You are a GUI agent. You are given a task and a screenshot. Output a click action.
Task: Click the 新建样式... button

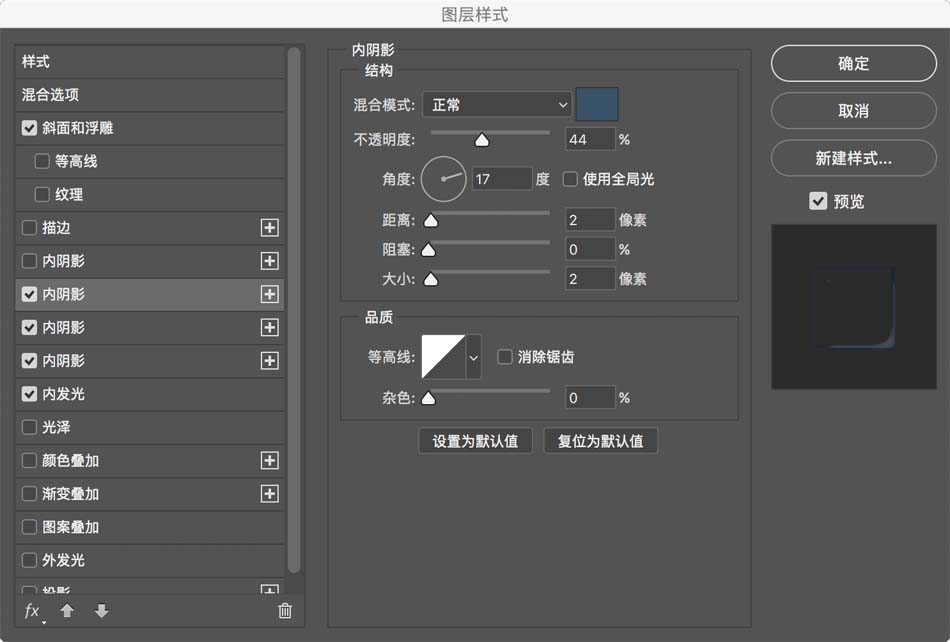[854, 158]
